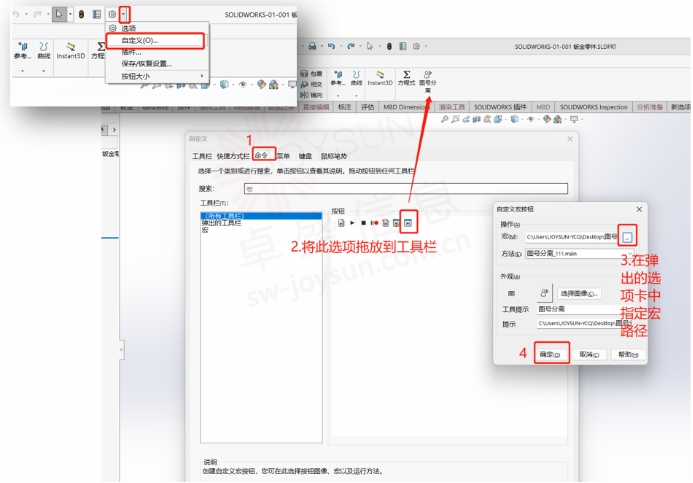The width and height of the screenshot is (693, 483).
Task: Click Apply Scene icon in main view toolbar
Action: point(558,119)
